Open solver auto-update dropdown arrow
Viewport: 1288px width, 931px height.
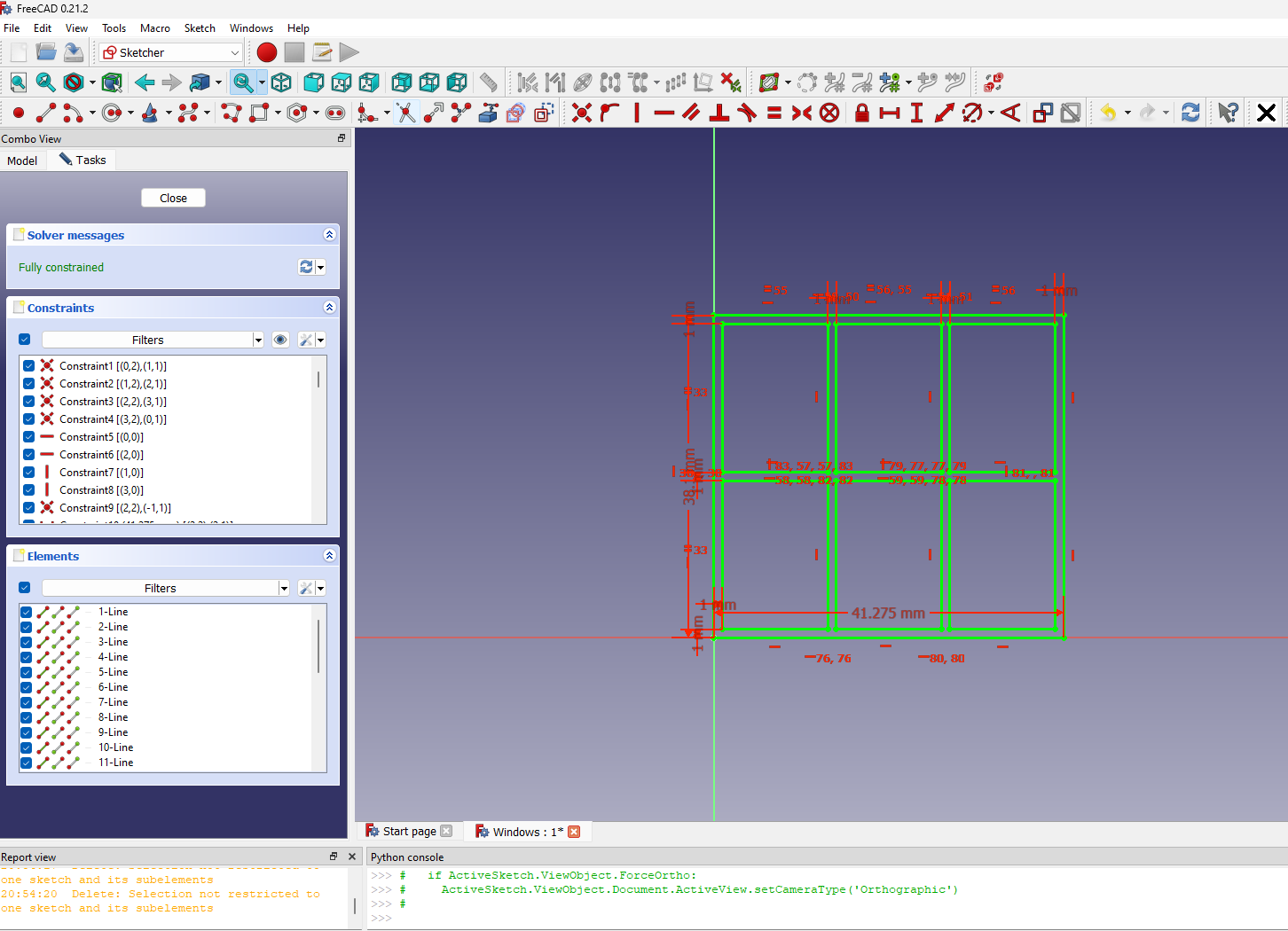point(320,267)
